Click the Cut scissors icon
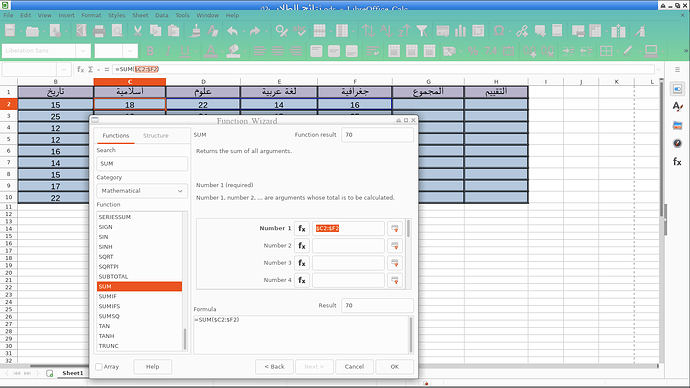 click(137, 31)
